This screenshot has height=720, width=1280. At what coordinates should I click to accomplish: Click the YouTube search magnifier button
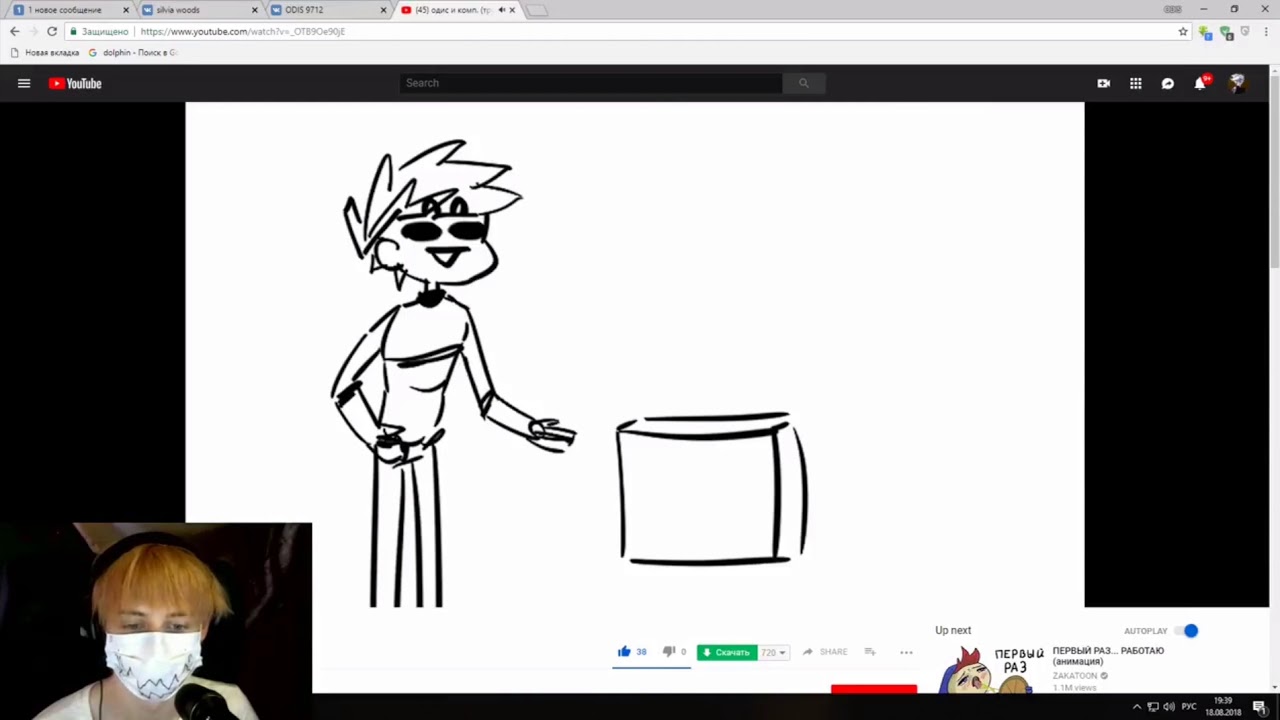point(803,83)
